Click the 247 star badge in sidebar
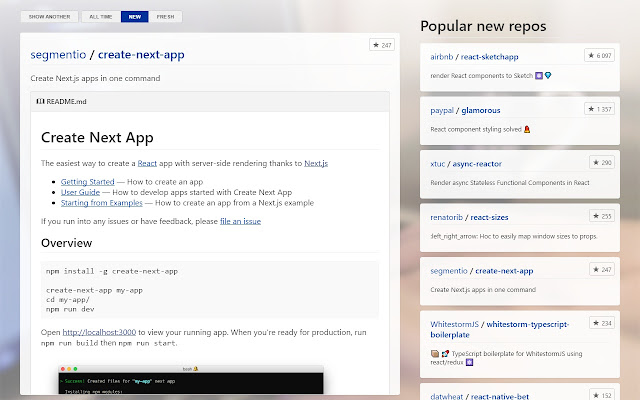 [x=602, y=269]
